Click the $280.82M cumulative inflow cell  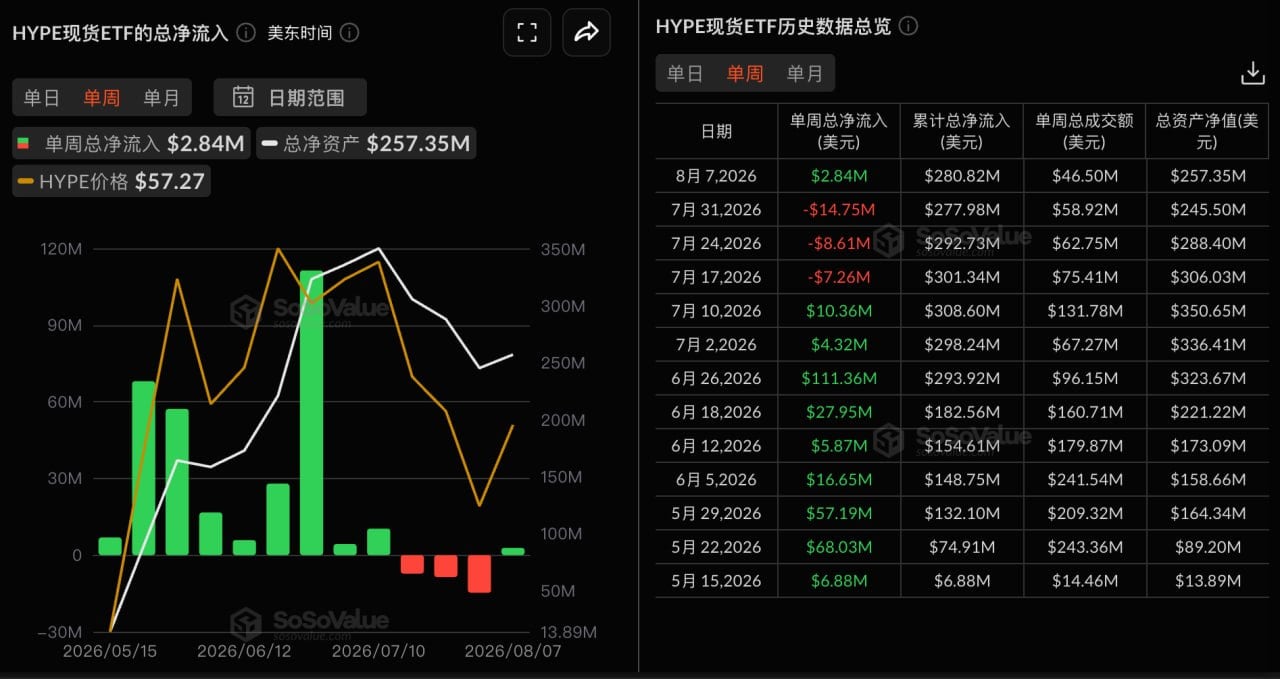962,176
